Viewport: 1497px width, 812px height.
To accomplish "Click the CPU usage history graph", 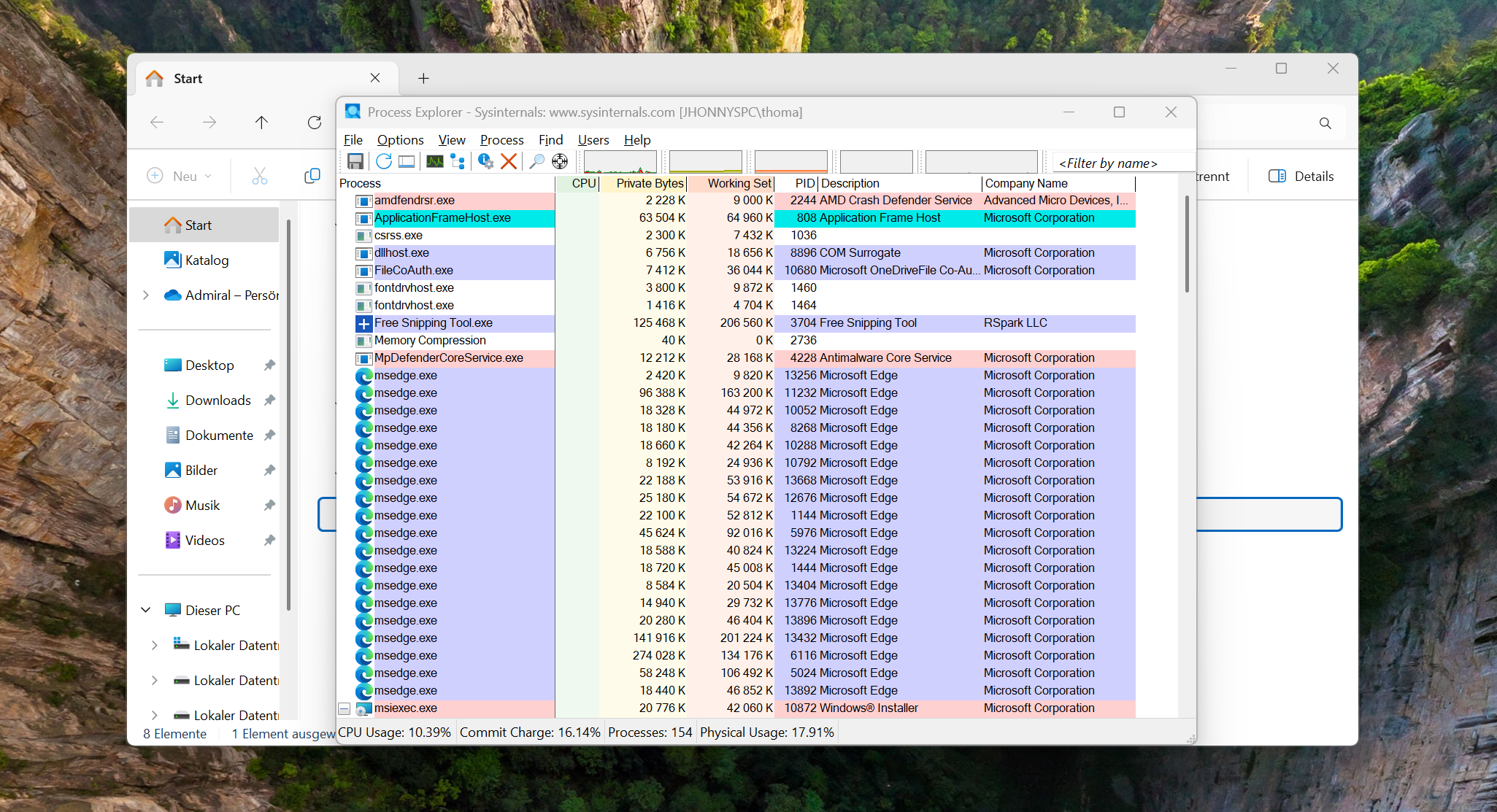I will pyautogui.click(x=620, y=161).
